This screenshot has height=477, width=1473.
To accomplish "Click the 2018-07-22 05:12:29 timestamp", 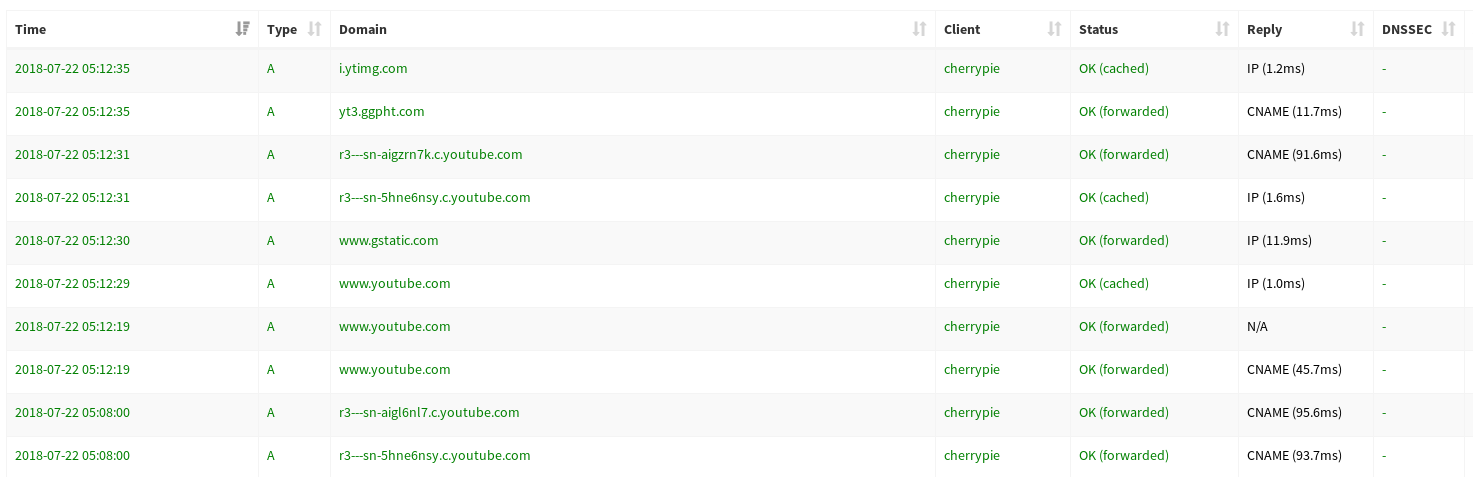I will click(x=72, y=284).
